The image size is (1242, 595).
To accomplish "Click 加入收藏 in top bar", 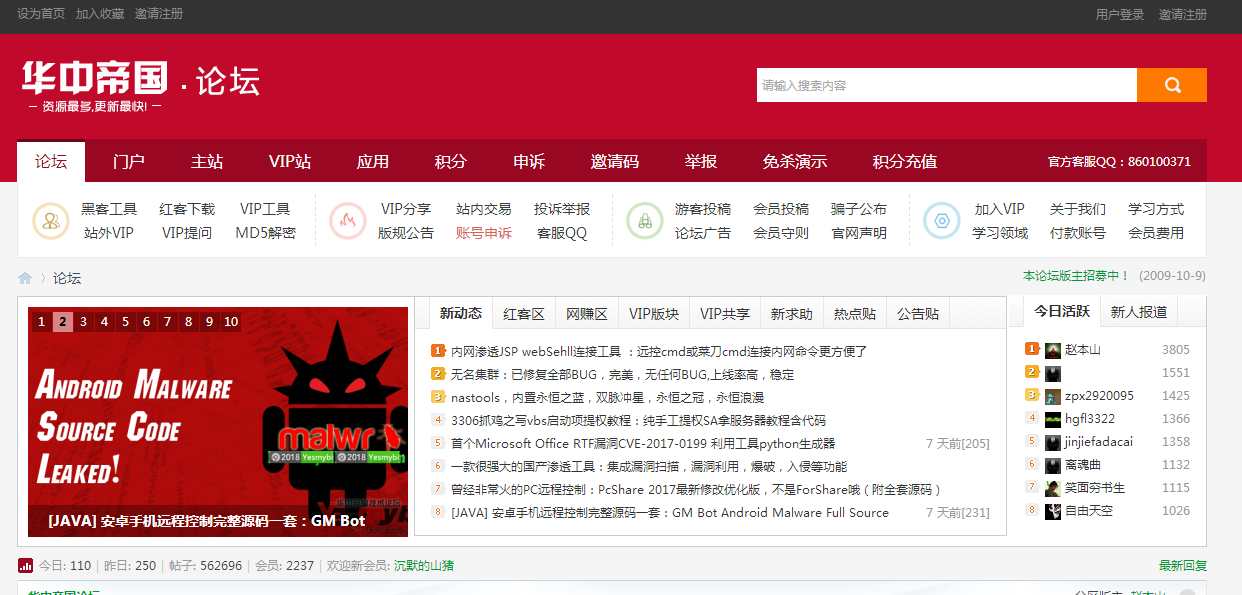I will pyautogui.click(x=100, y=14).
